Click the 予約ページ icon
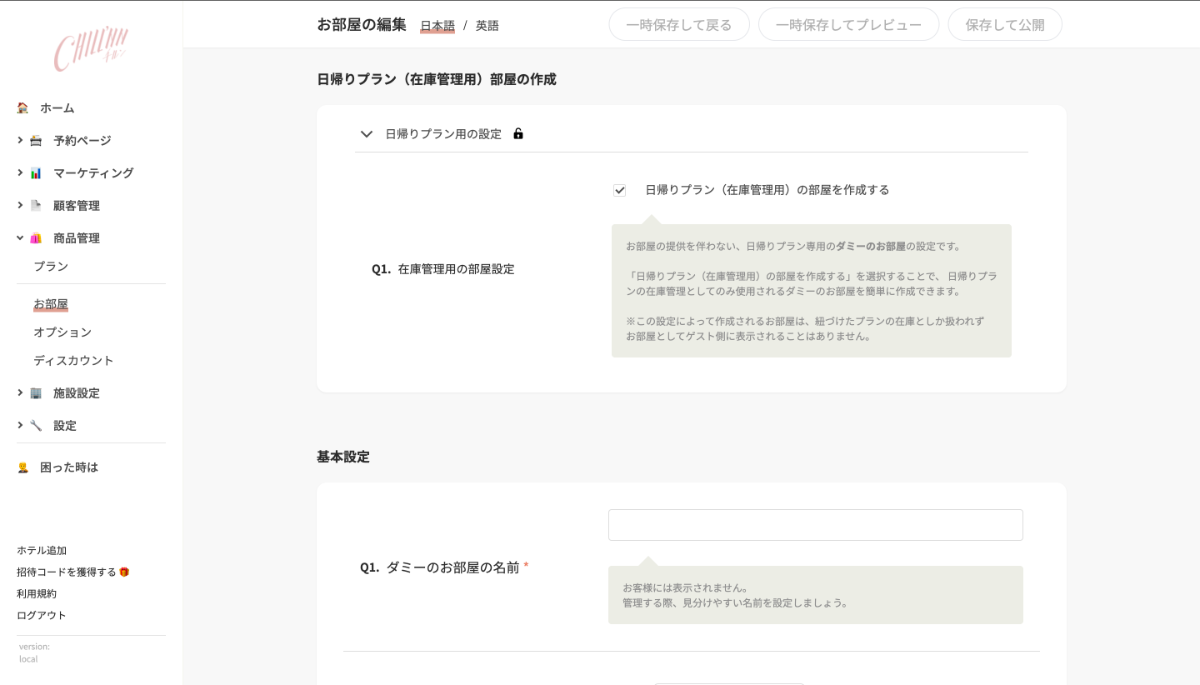1200x685 pixels. click(36, 141)
